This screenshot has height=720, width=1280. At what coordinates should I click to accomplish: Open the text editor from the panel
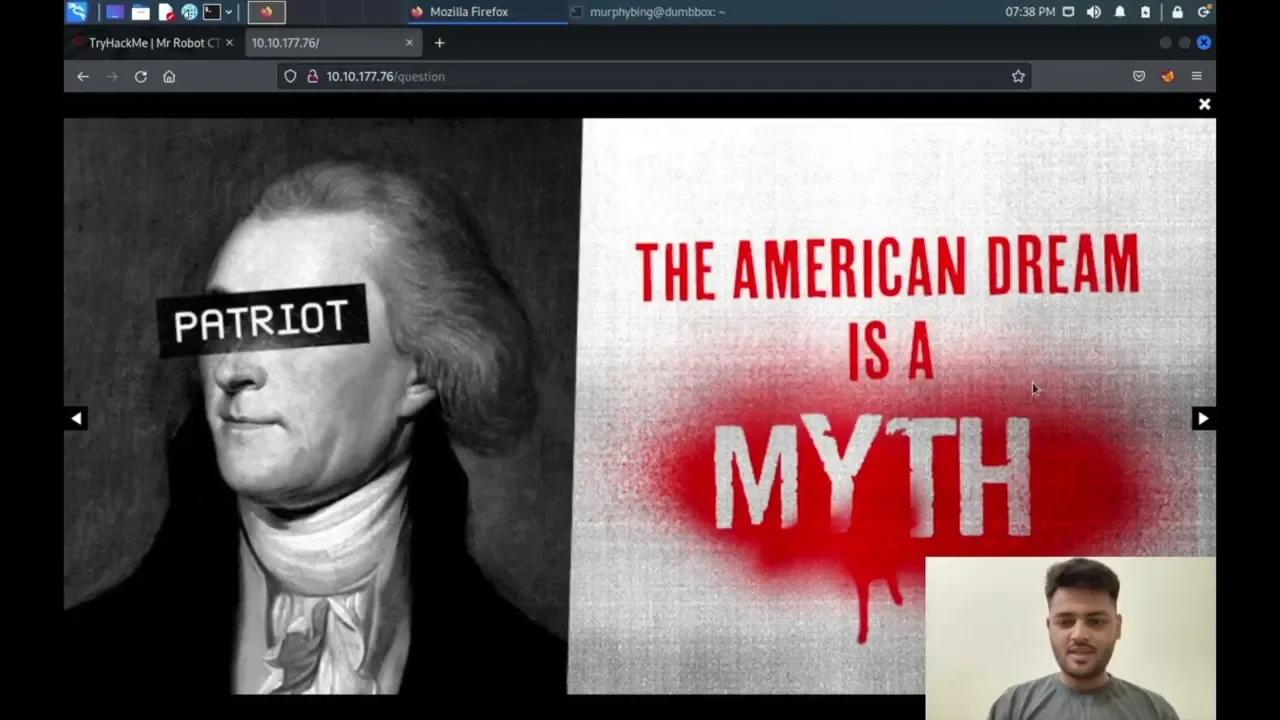(x=166, y=11)
